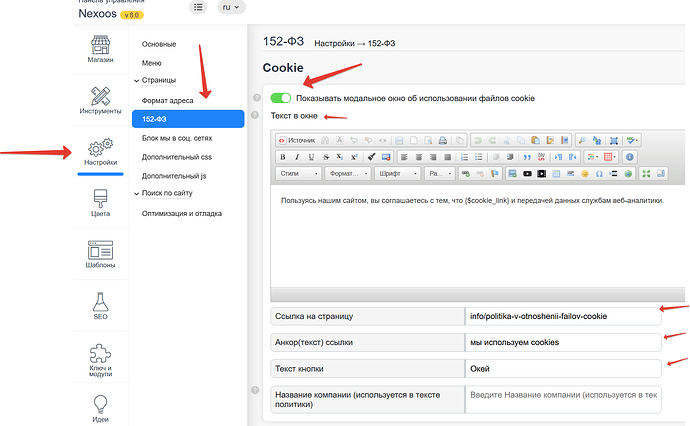Open the Цвета paintbrush section
This screenshot has width=690, height=426.
coord(100,203)
